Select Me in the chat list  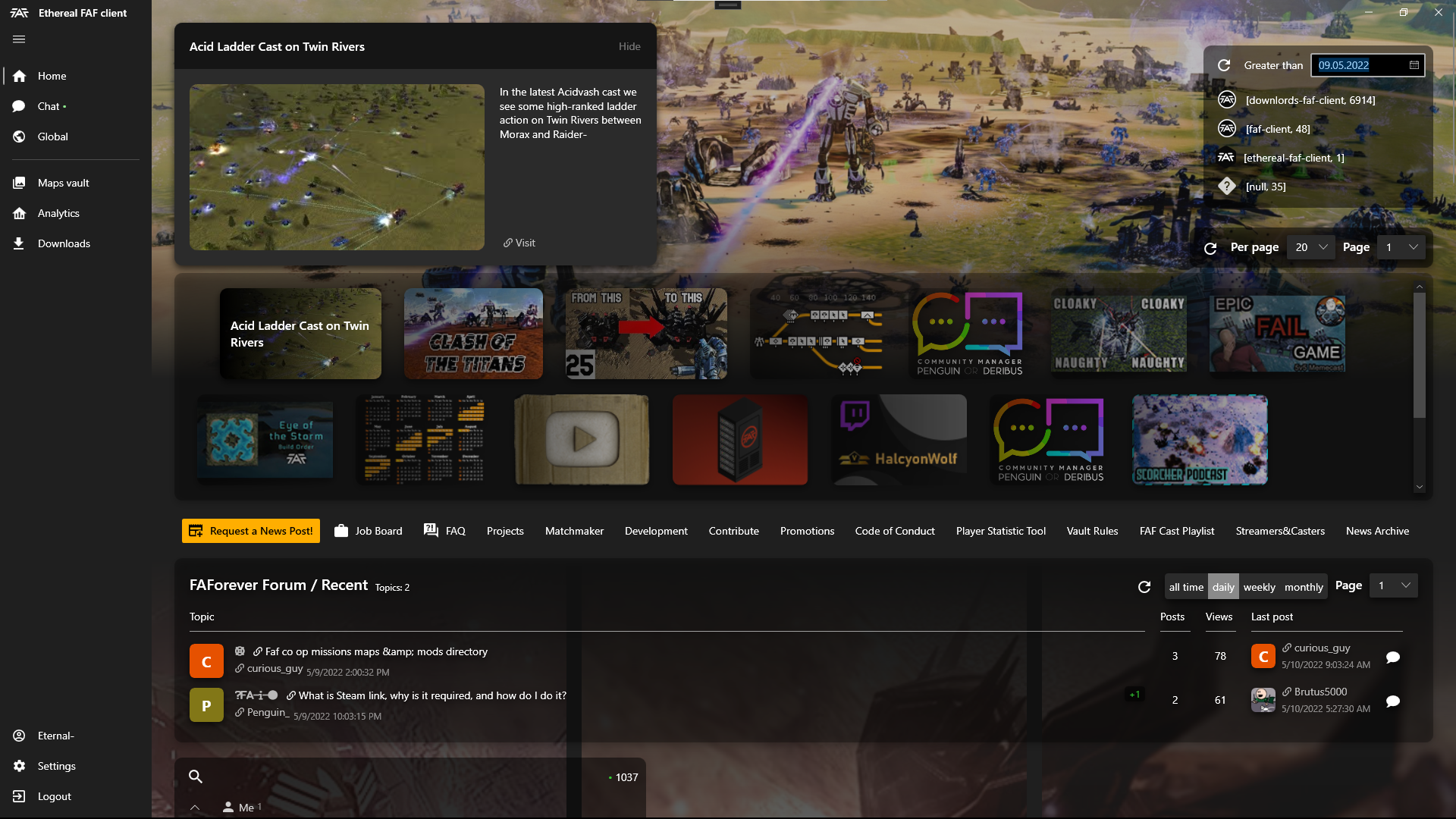pos(242,808)
